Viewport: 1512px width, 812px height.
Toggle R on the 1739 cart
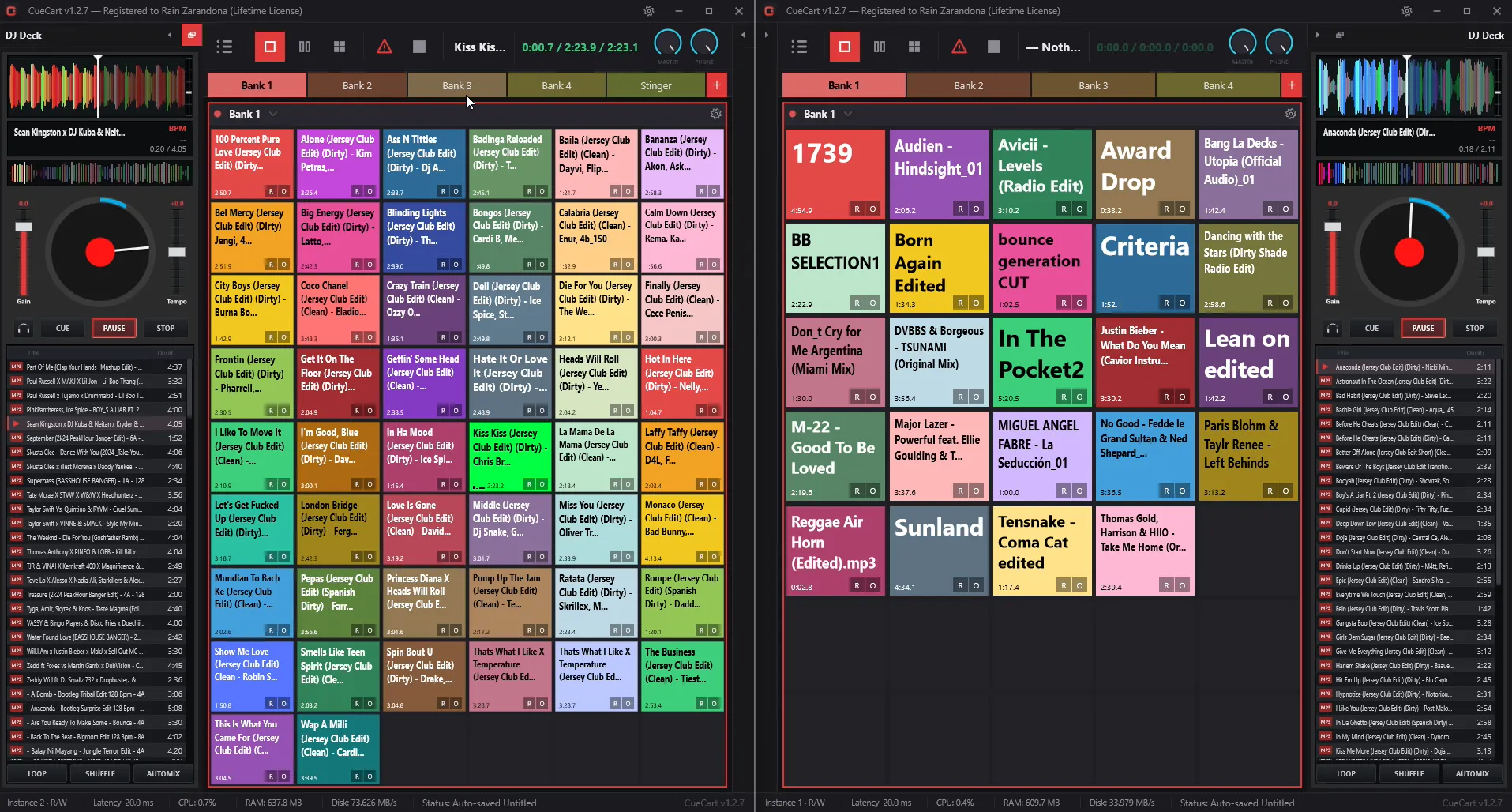[x=857, y=209]
